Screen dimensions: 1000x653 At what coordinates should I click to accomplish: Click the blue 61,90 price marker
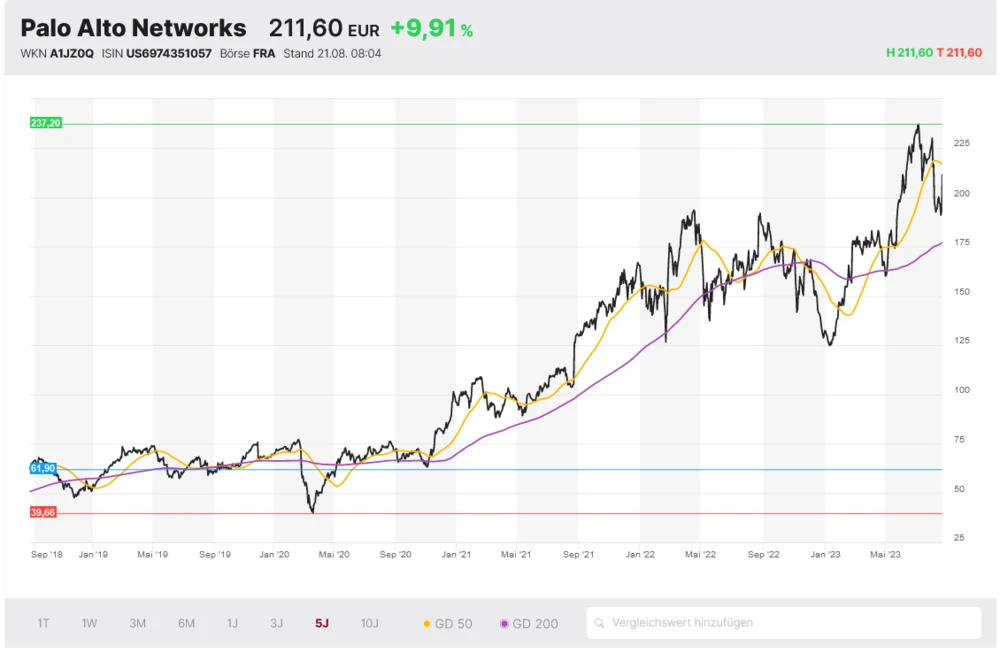[43, 468]
